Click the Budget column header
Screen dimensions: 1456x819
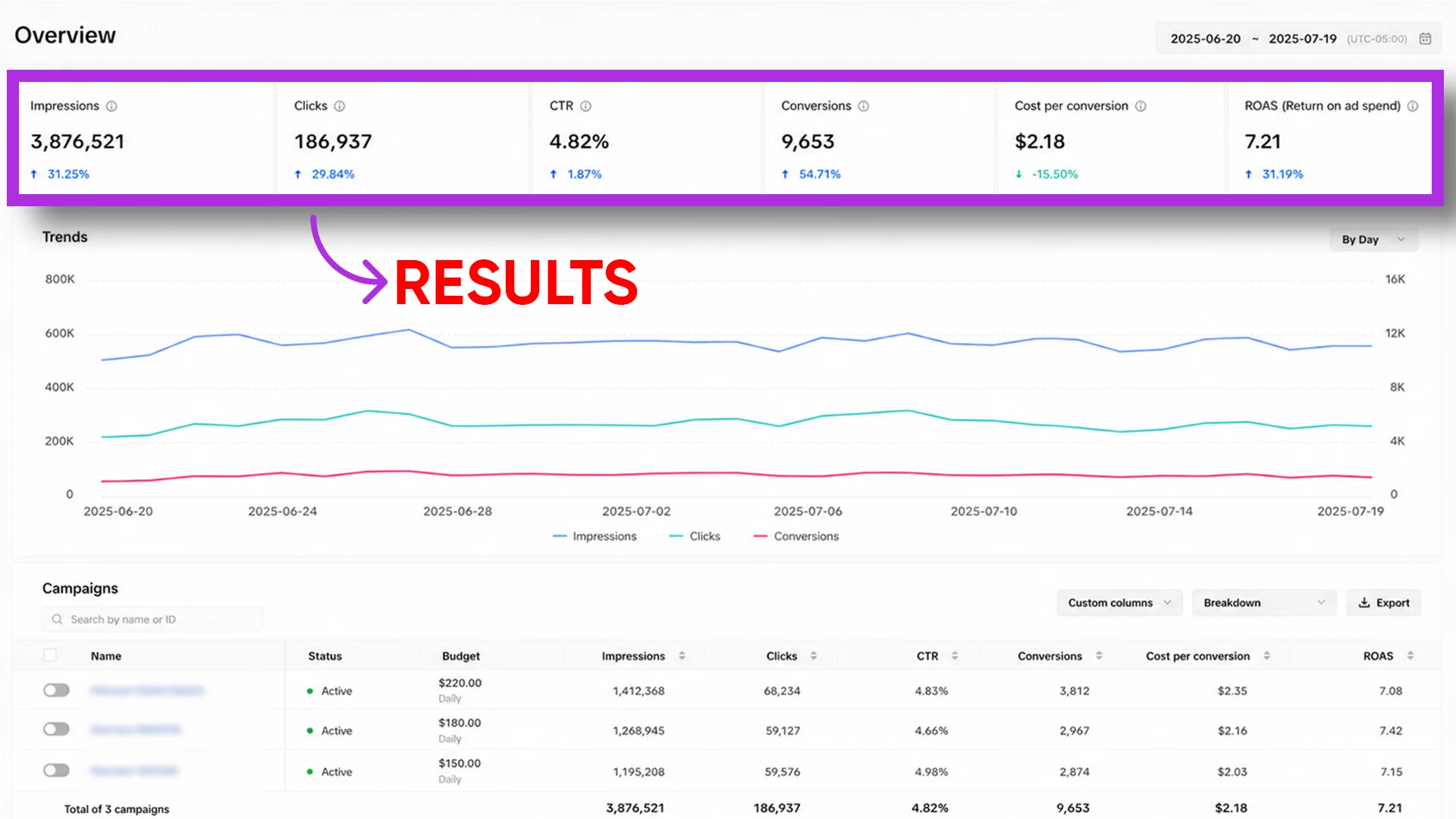click(x=461, y=656)
